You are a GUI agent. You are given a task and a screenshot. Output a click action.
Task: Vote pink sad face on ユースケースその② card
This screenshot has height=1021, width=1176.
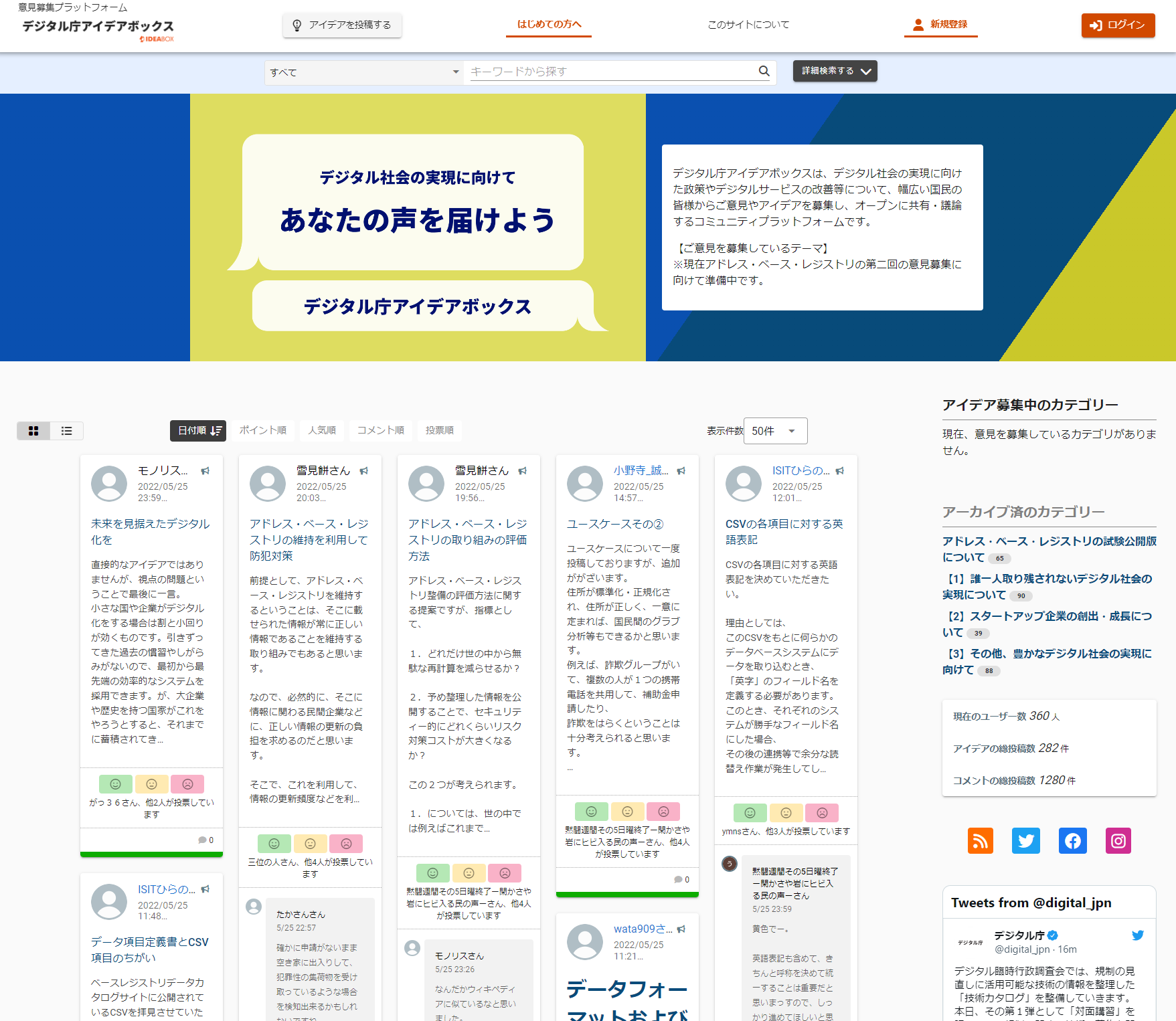[663, 812]
